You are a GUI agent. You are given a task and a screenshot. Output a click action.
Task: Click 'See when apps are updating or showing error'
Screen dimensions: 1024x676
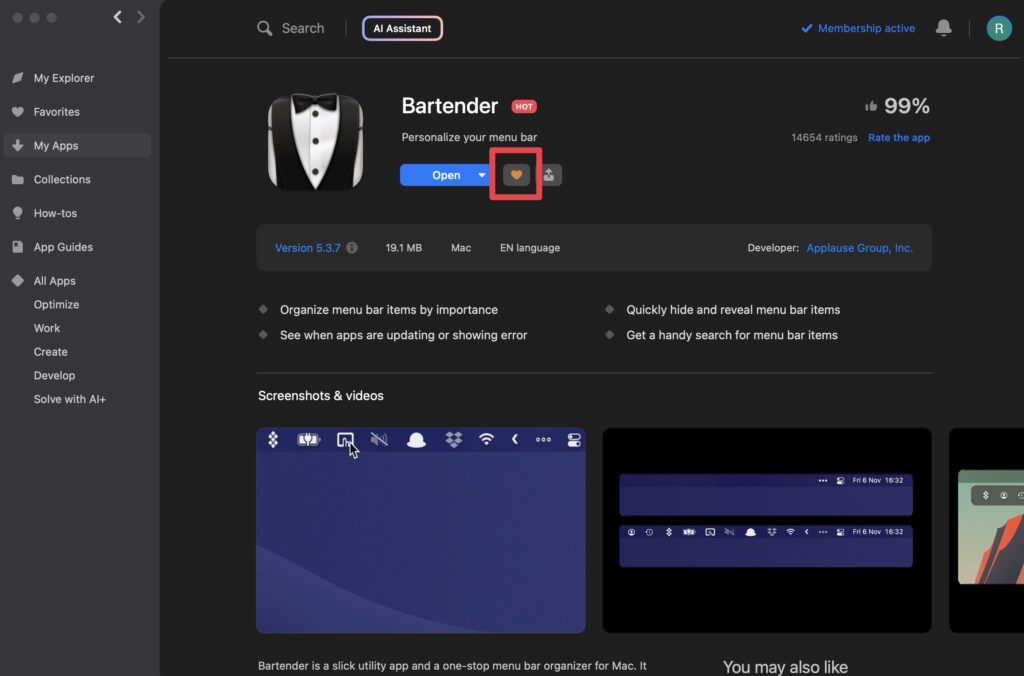[404, 335]
